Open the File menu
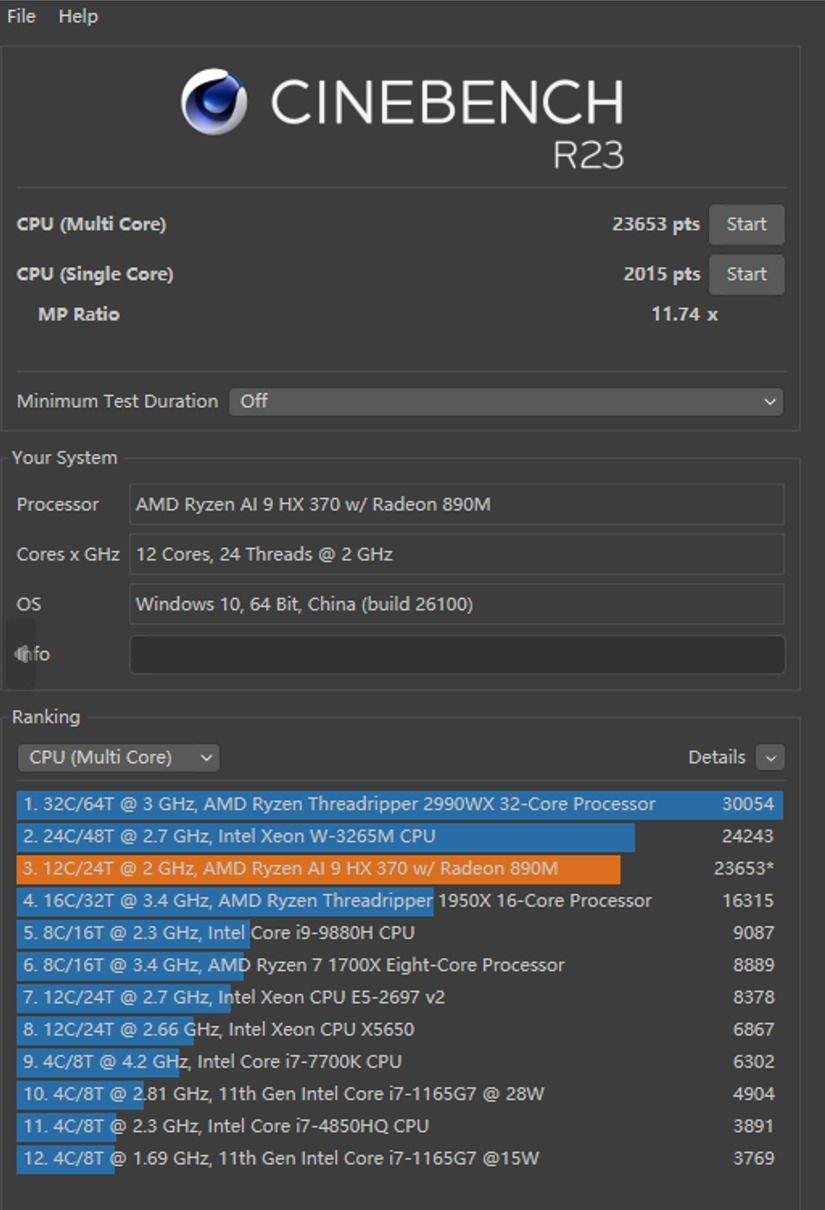The image size is (825, 1210). coord(21,16)
